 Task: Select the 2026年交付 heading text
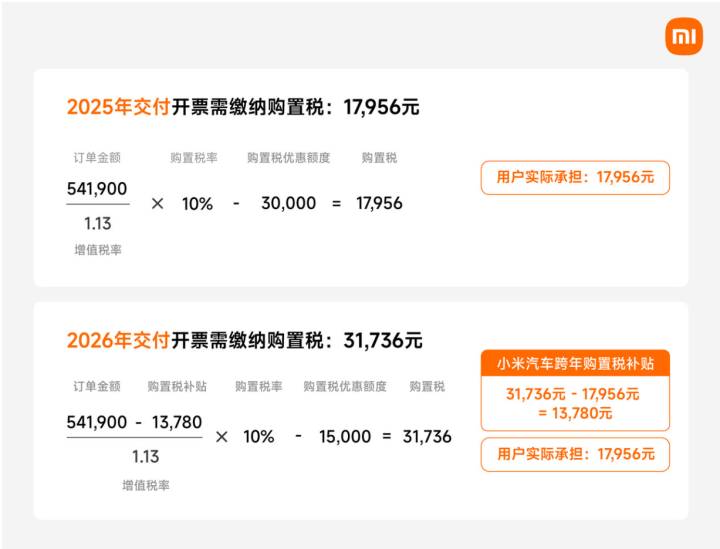coord(119,341)
